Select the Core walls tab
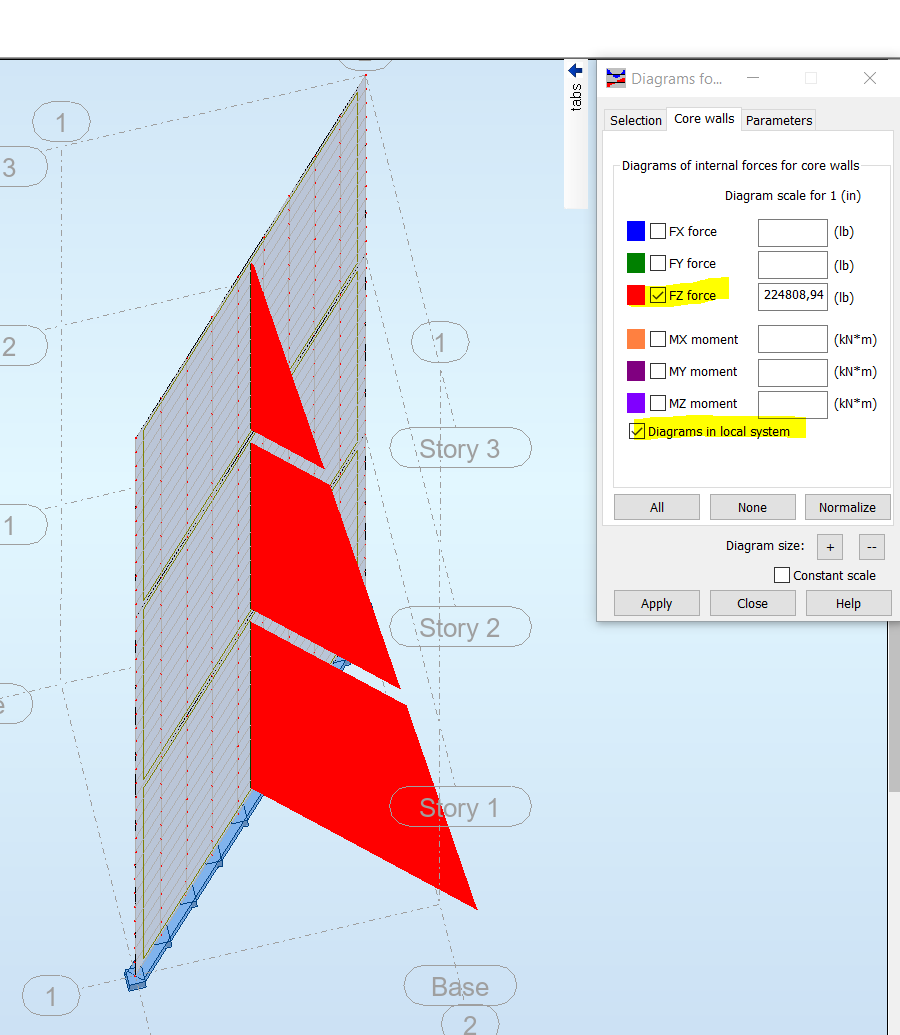This screenshot has height=1035, width=900. [704, 119]
